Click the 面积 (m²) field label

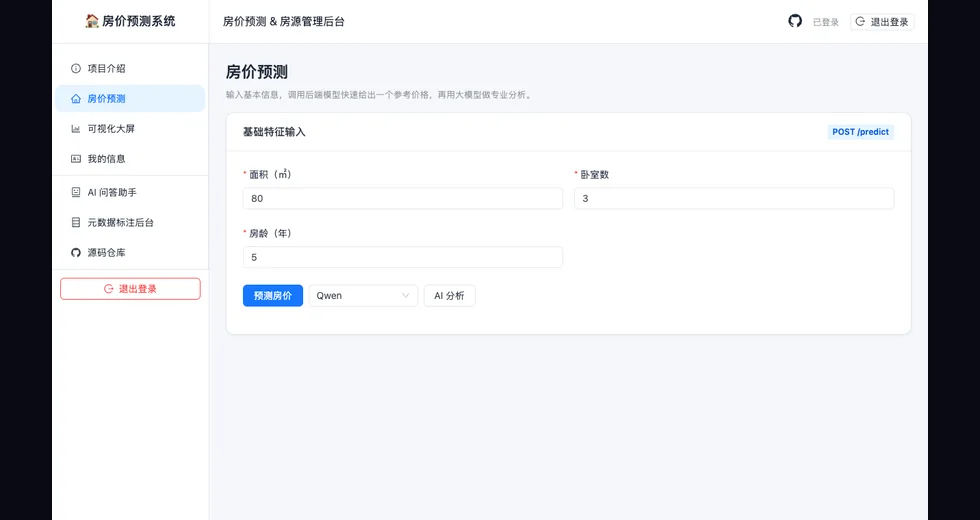point(270,174)
